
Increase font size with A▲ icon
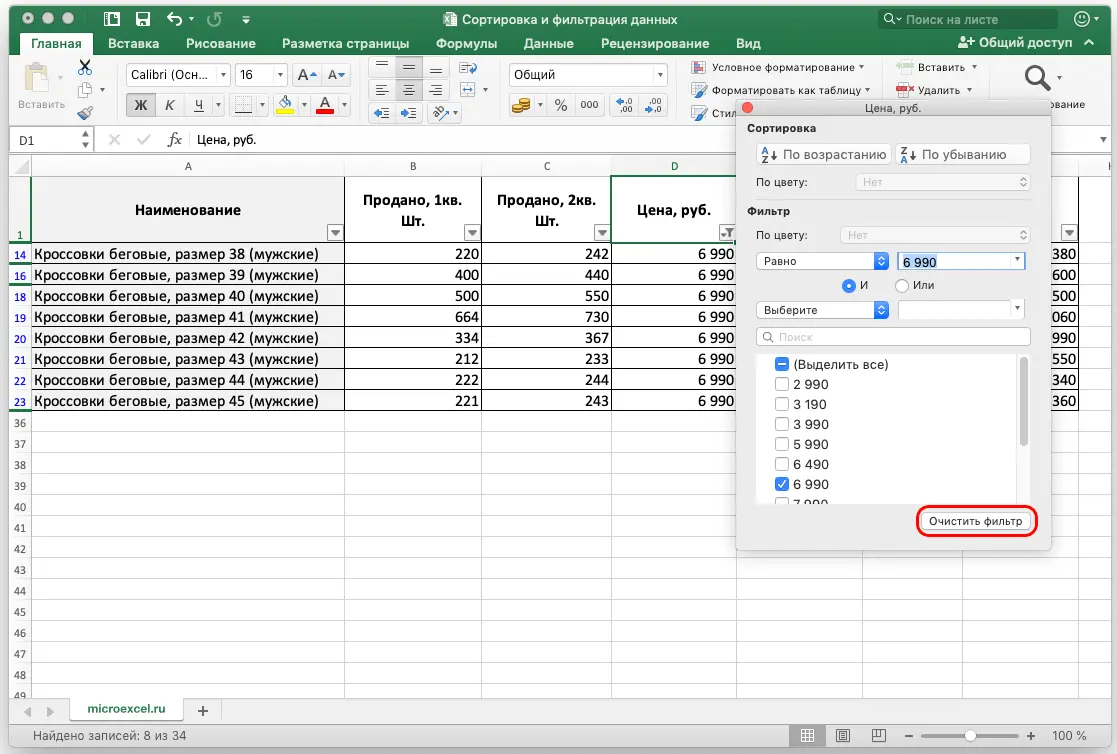coord(307,75)
